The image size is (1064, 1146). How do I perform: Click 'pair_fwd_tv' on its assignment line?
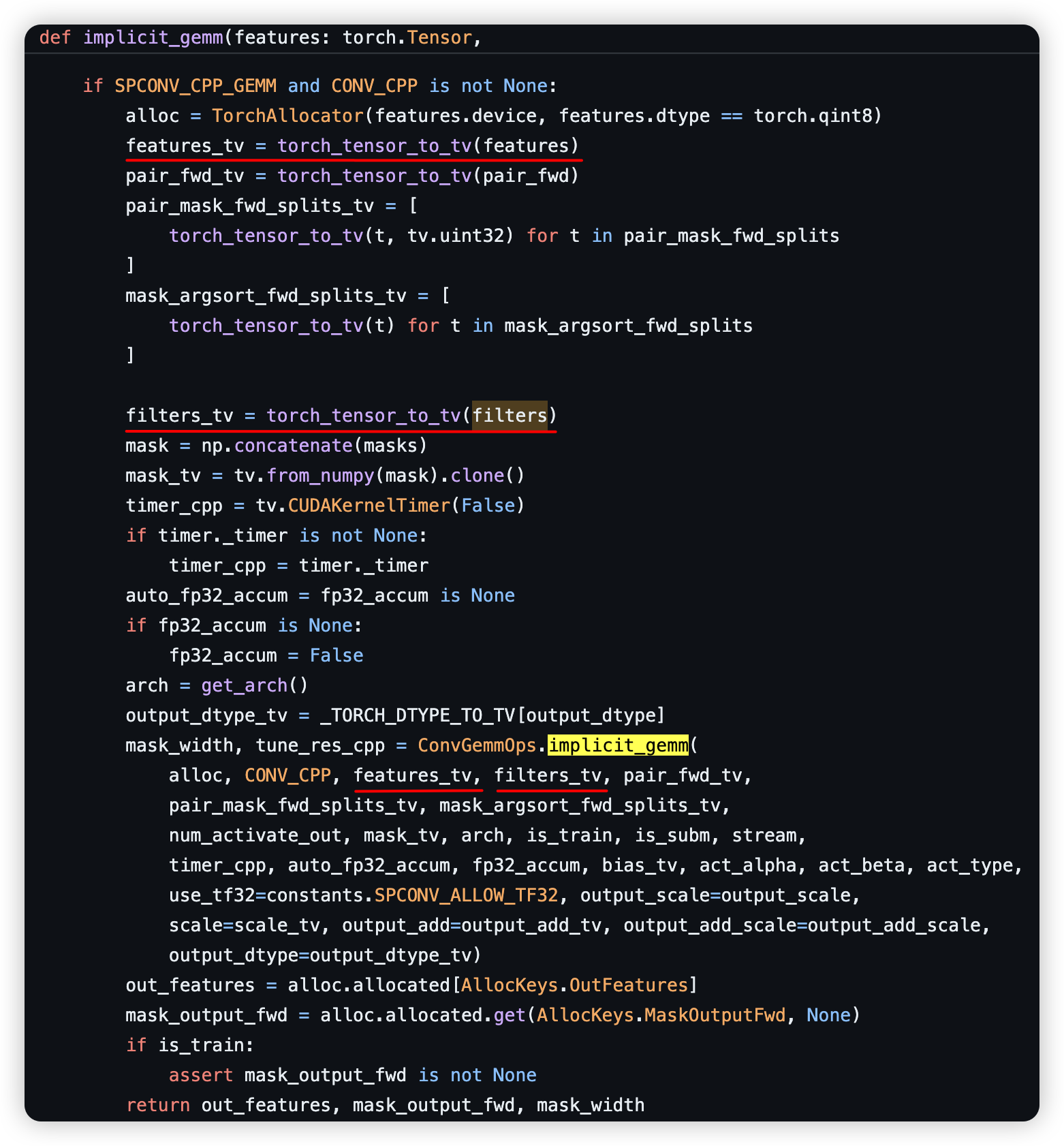[185, 176]
